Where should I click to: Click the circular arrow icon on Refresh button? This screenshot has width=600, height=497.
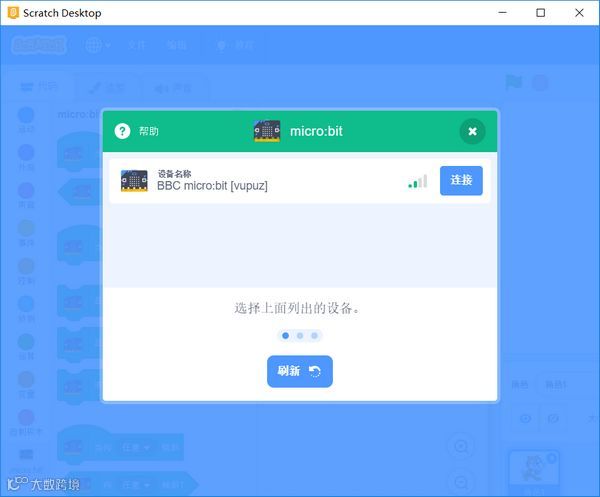pos(315,371)
